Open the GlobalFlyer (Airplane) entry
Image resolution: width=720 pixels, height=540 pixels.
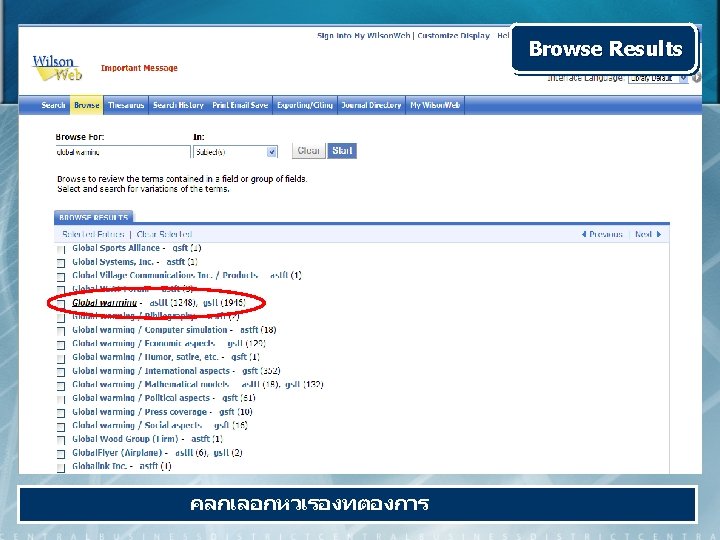pos(117,452)
